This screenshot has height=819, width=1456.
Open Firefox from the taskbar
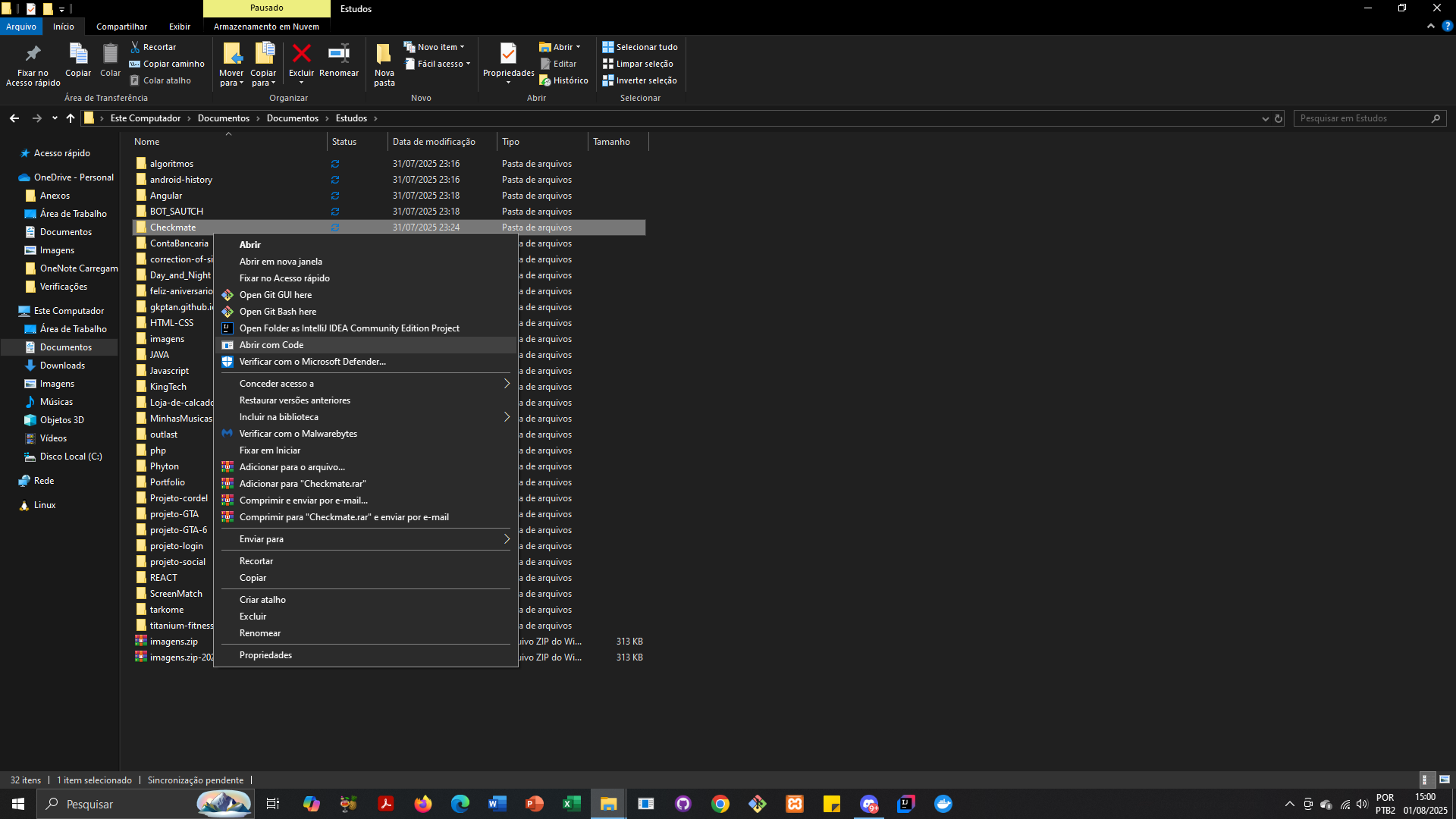422,804
